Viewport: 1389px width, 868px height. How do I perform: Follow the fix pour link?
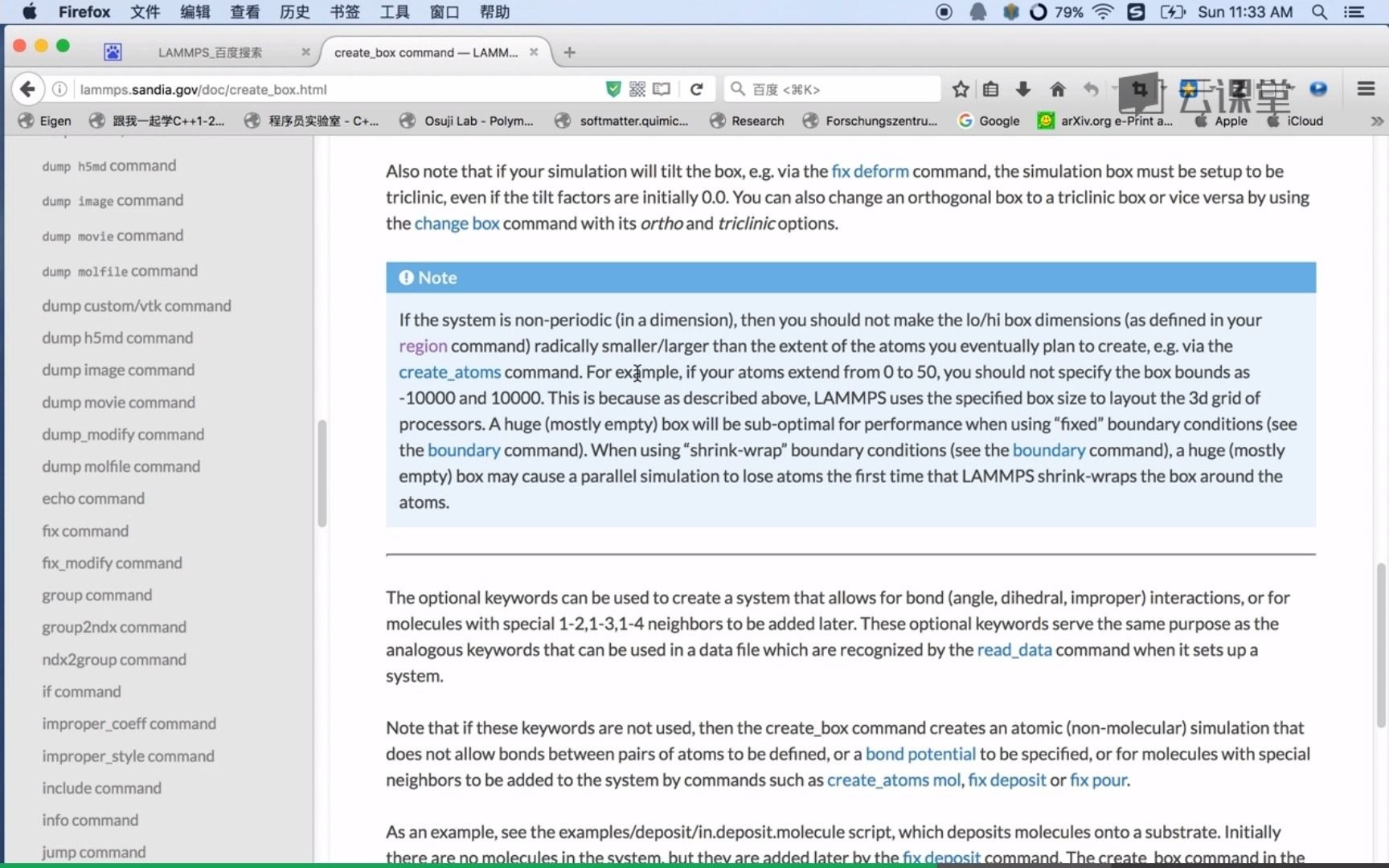(x=1098, y=780)
